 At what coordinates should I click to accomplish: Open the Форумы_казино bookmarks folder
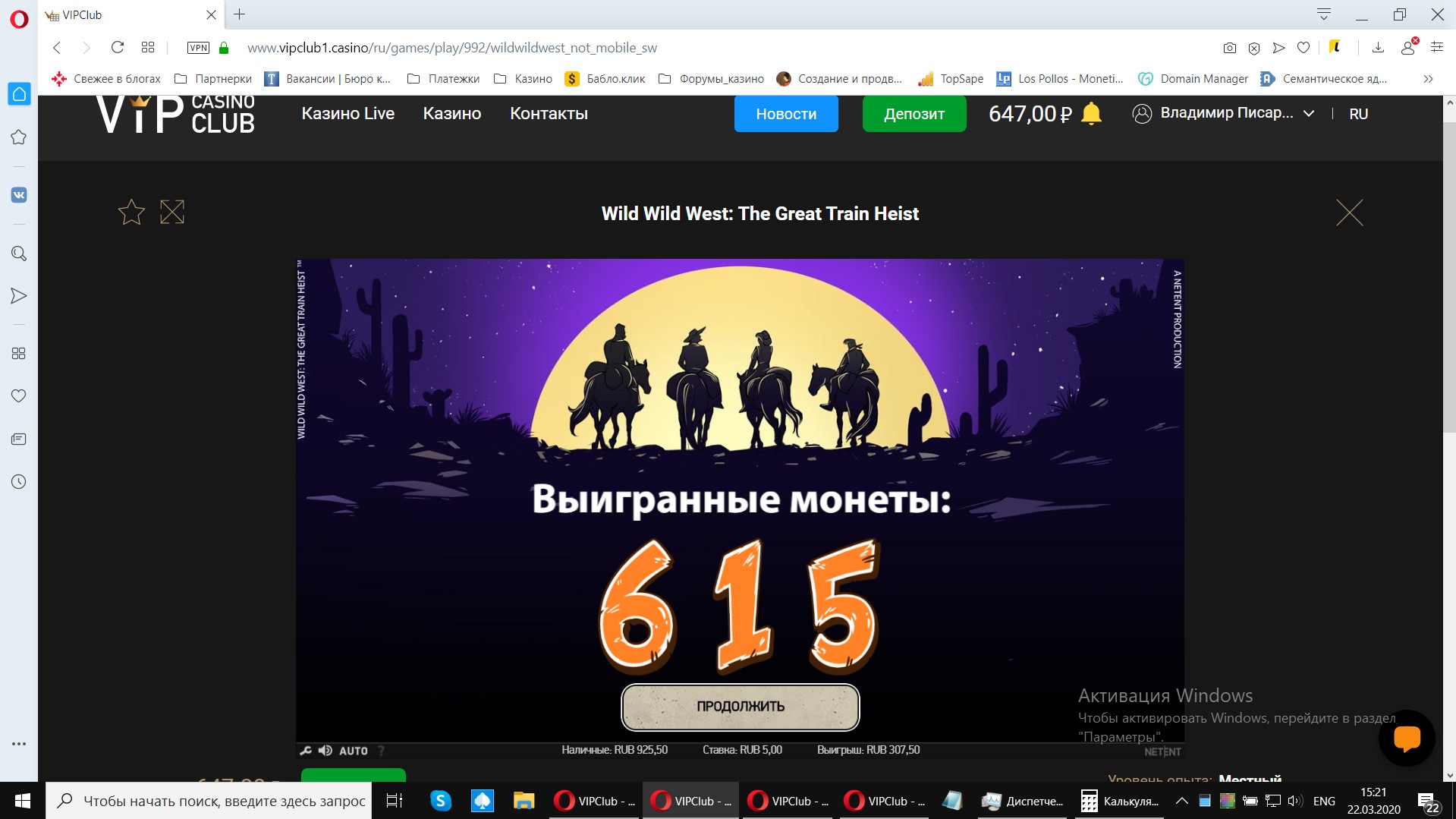click(712, 79)
